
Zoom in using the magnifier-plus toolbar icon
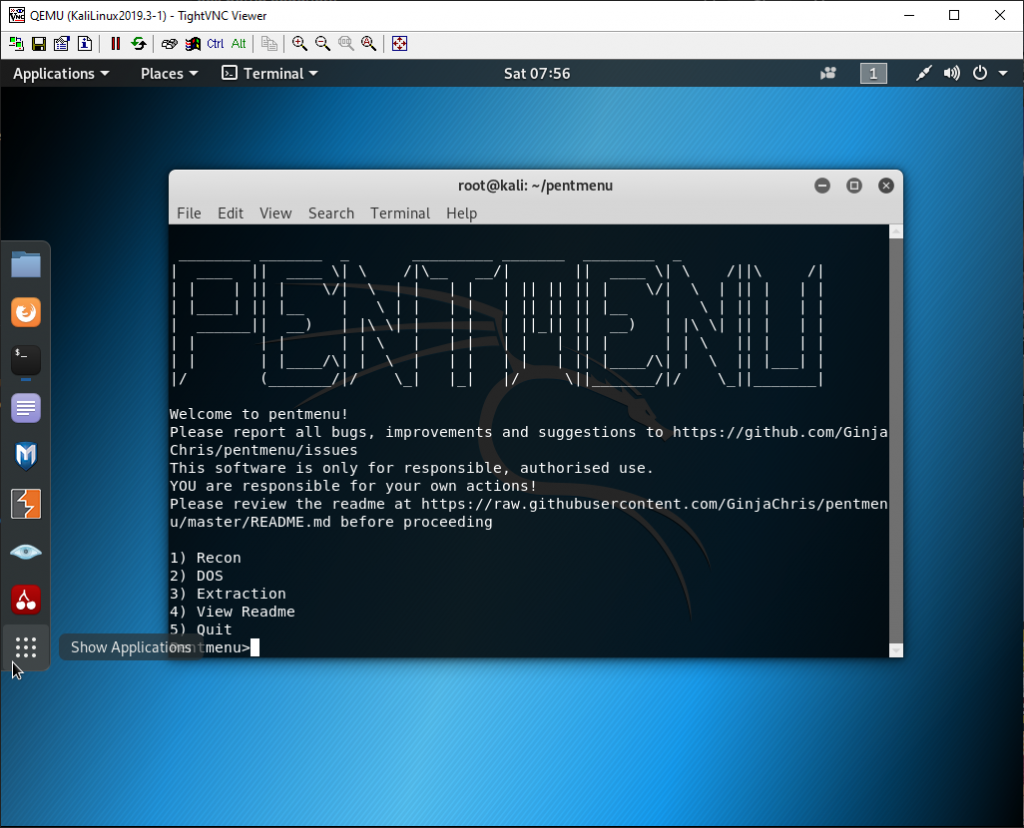click(300, 44)
